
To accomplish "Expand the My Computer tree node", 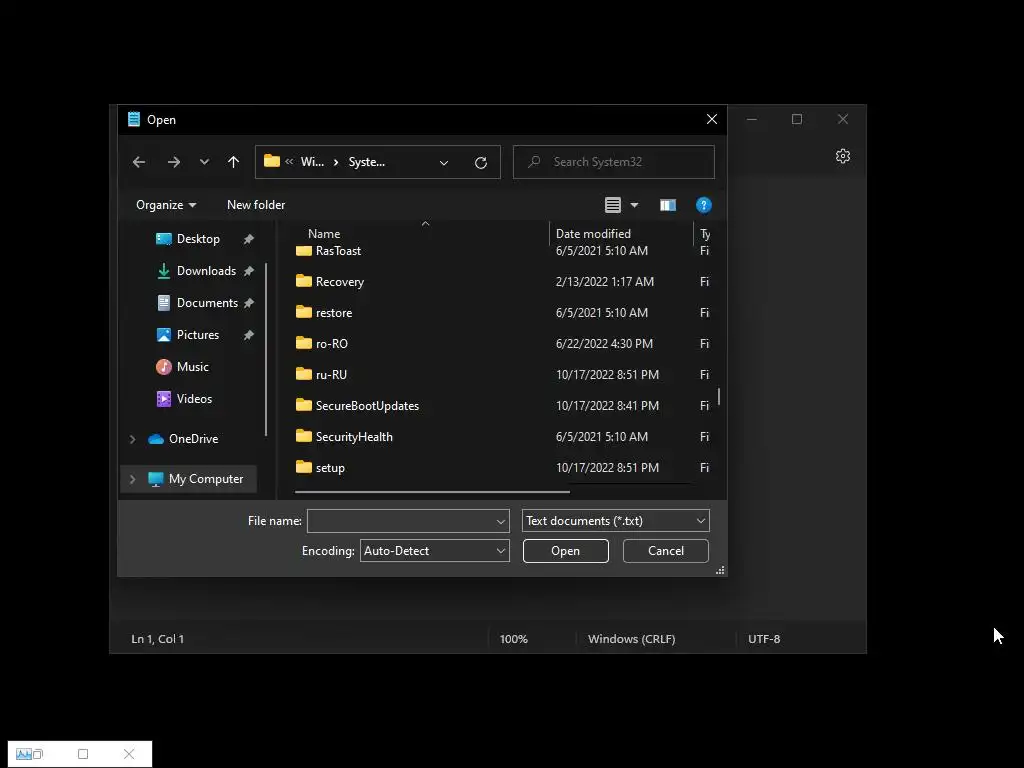I will pyautogui.click(x=133, y=479).
